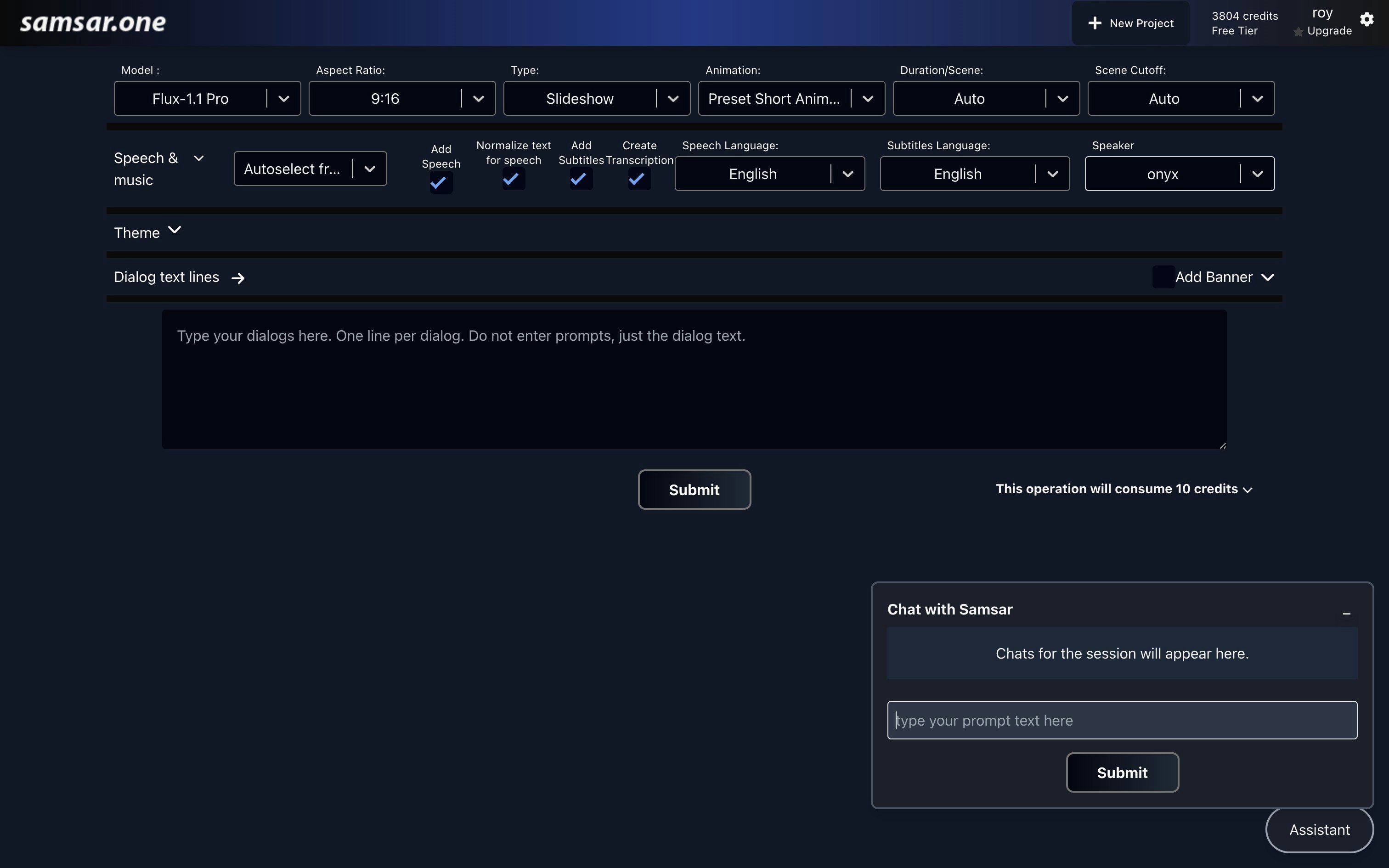Disable the Create Transcription checkbox

[x=639, y=179]
